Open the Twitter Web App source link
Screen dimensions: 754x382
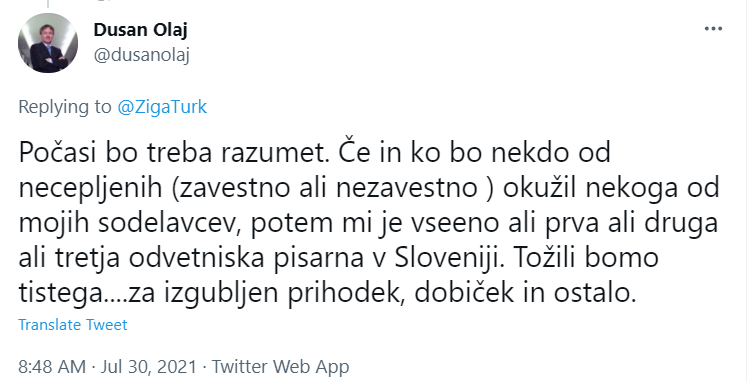280,367
